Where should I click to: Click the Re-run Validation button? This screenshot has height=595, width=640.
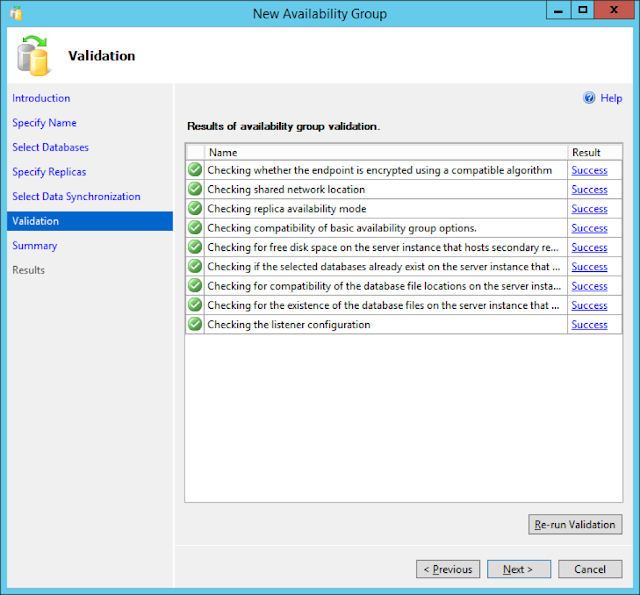[x=575, y=524]
